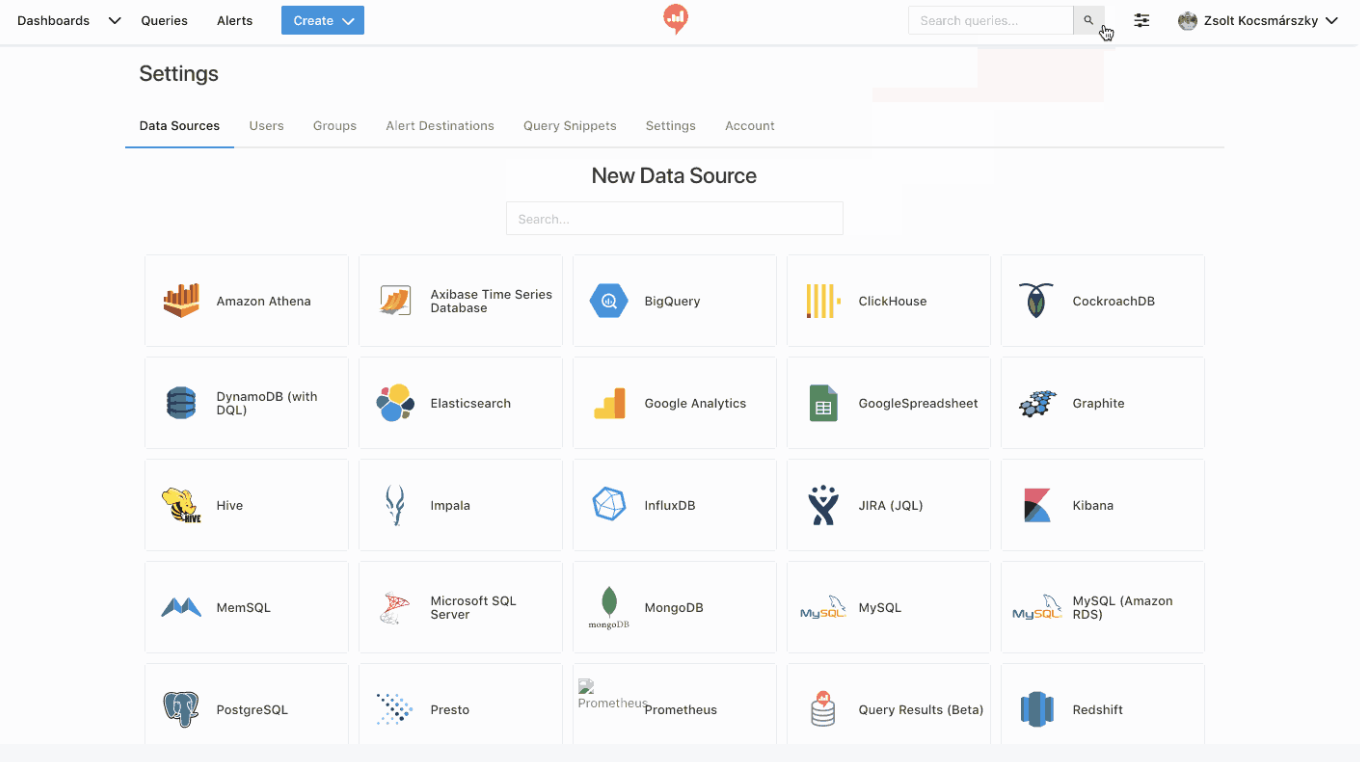
Task: Select the CockroachDB label
Action: coord(1113,301)
